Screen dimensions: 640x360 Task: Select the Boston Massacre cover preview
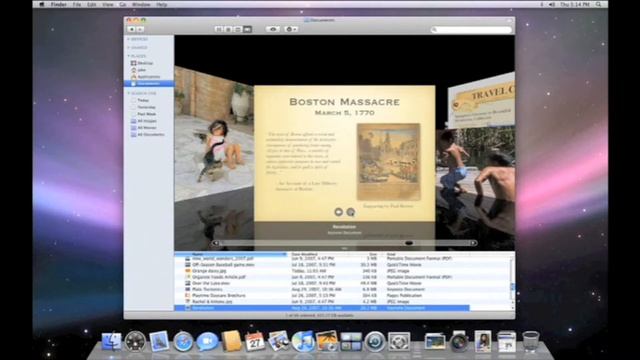coord(344,153)
